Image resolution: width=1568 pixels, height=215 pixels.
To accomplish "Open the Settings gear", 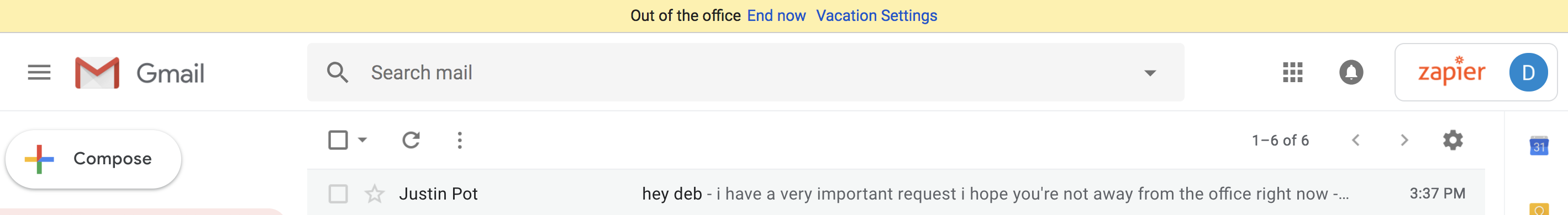I will (x=1453, y=140).
